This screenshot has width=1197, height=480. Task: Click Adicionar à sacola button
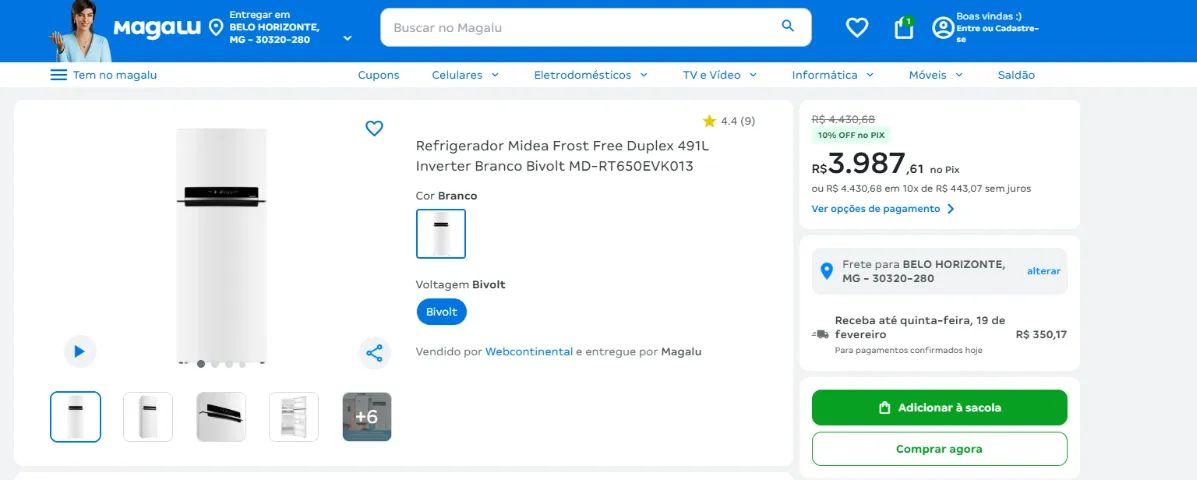coord(940,408)
